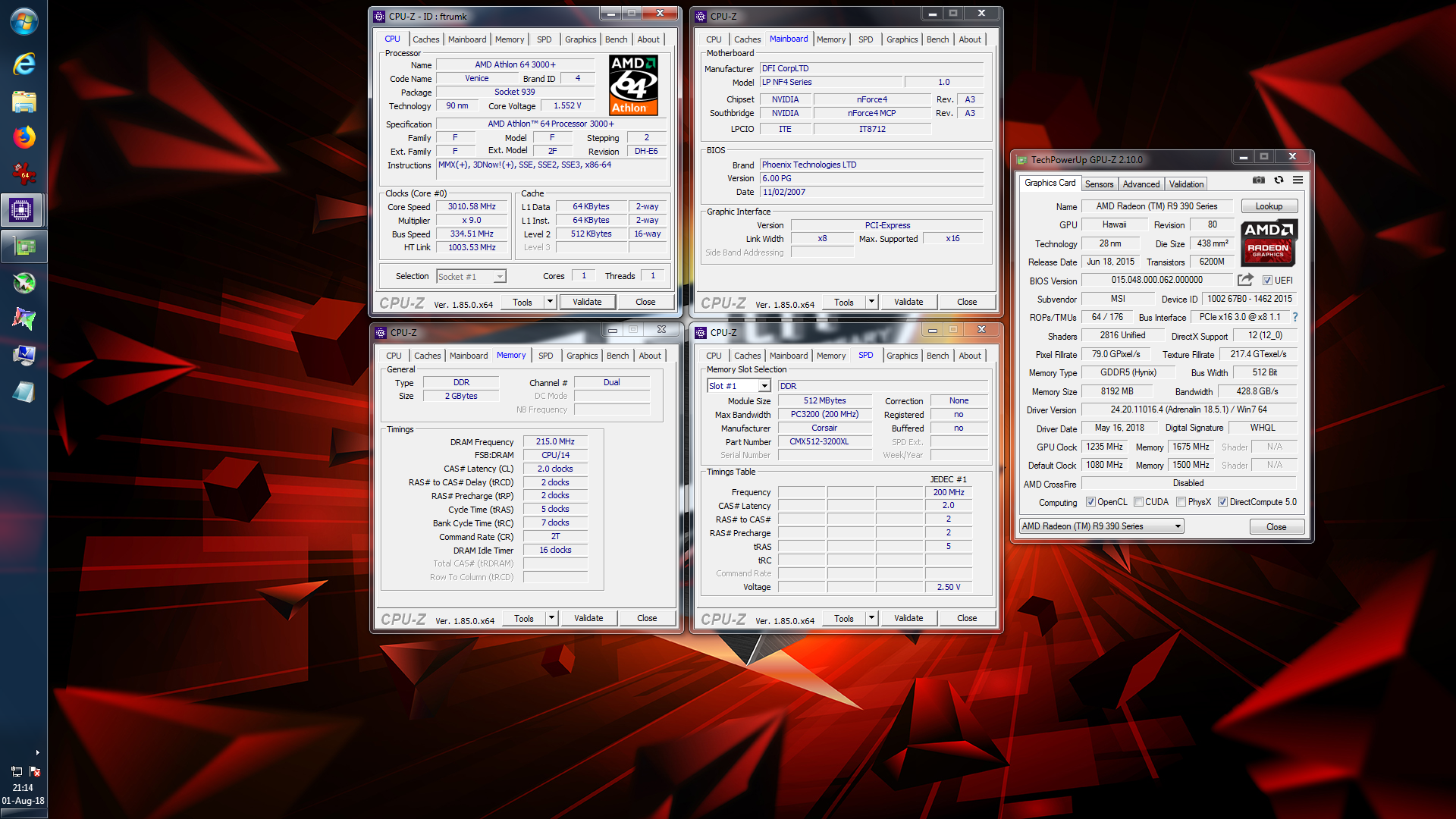This screenshot has width=1456, height=819.
Task: Show hidden tray icons arrow
Action: pyautogui.click(x=37, y=753)
